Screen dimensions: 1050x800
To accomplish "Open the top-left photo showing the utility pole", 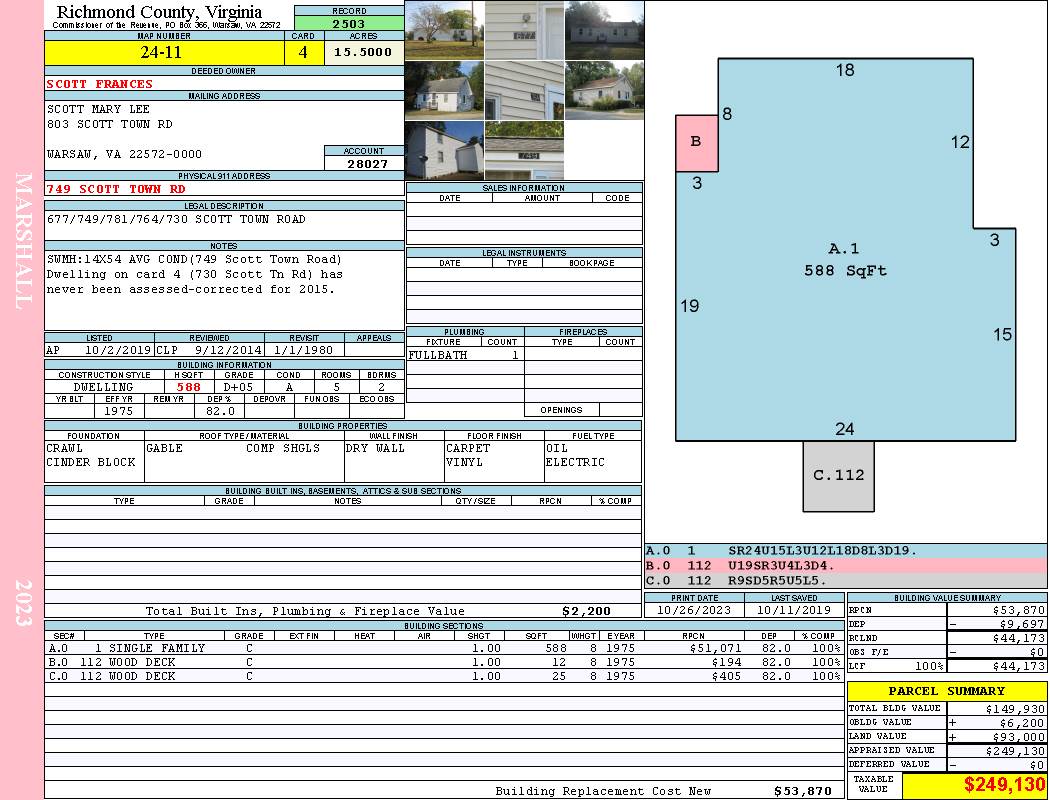I will tap(444, 30).
